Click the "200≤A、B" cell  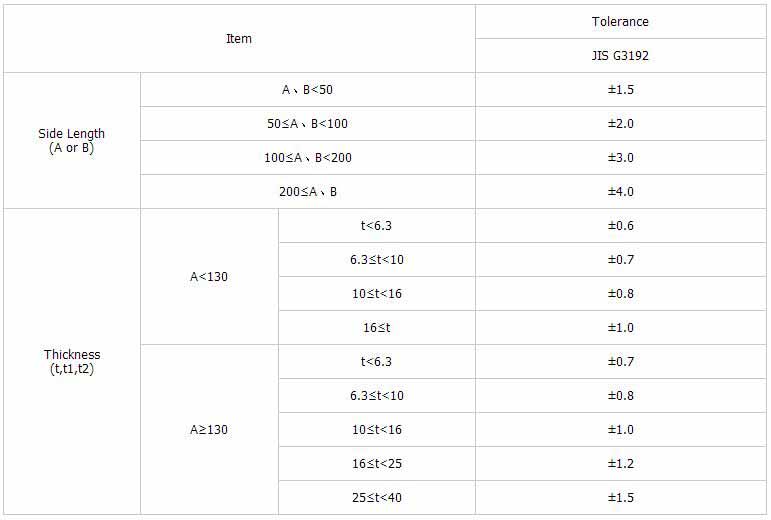(x=307, y=192)
